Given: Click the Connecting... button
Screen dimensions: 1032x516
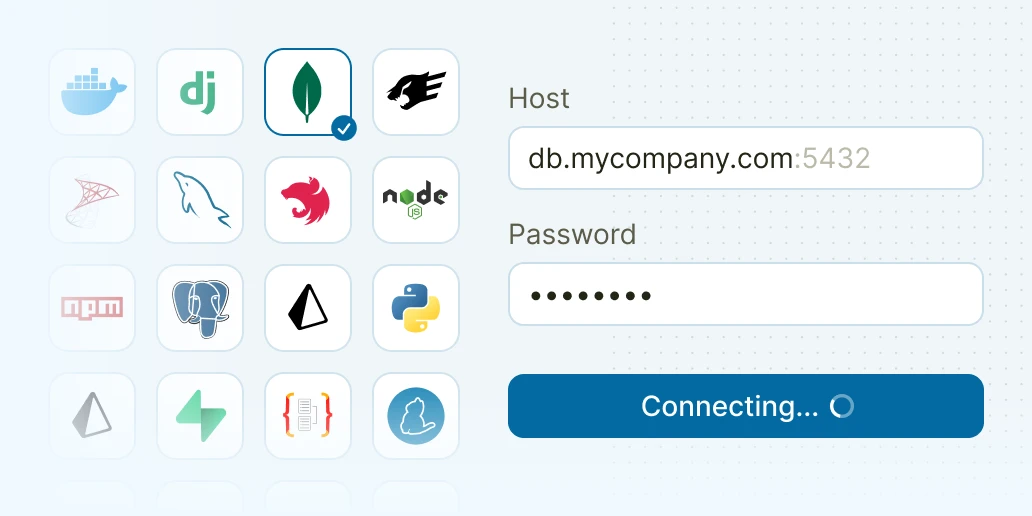Looking at the screenshot, I should pyautogui.click(x=746, y=406).
